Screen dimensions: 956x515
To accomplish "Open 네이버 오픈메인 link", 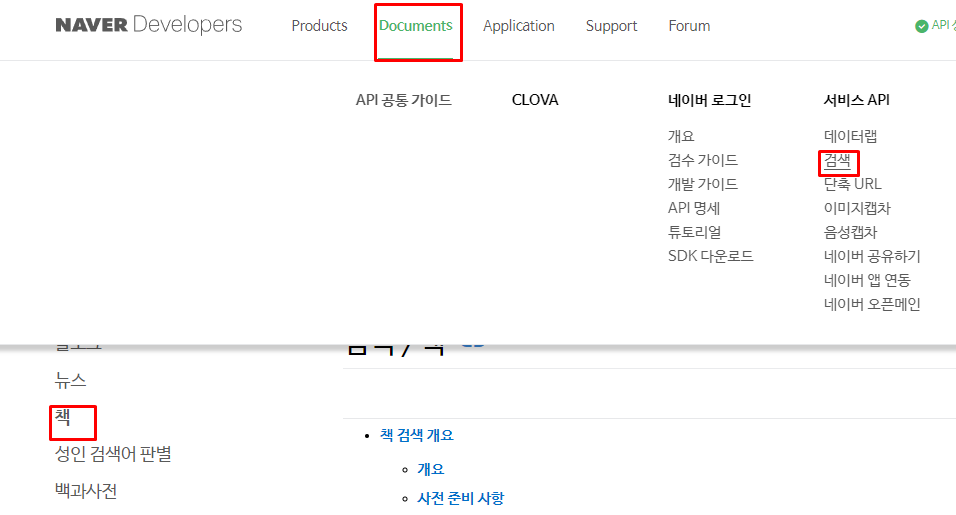I will point(872,304).
